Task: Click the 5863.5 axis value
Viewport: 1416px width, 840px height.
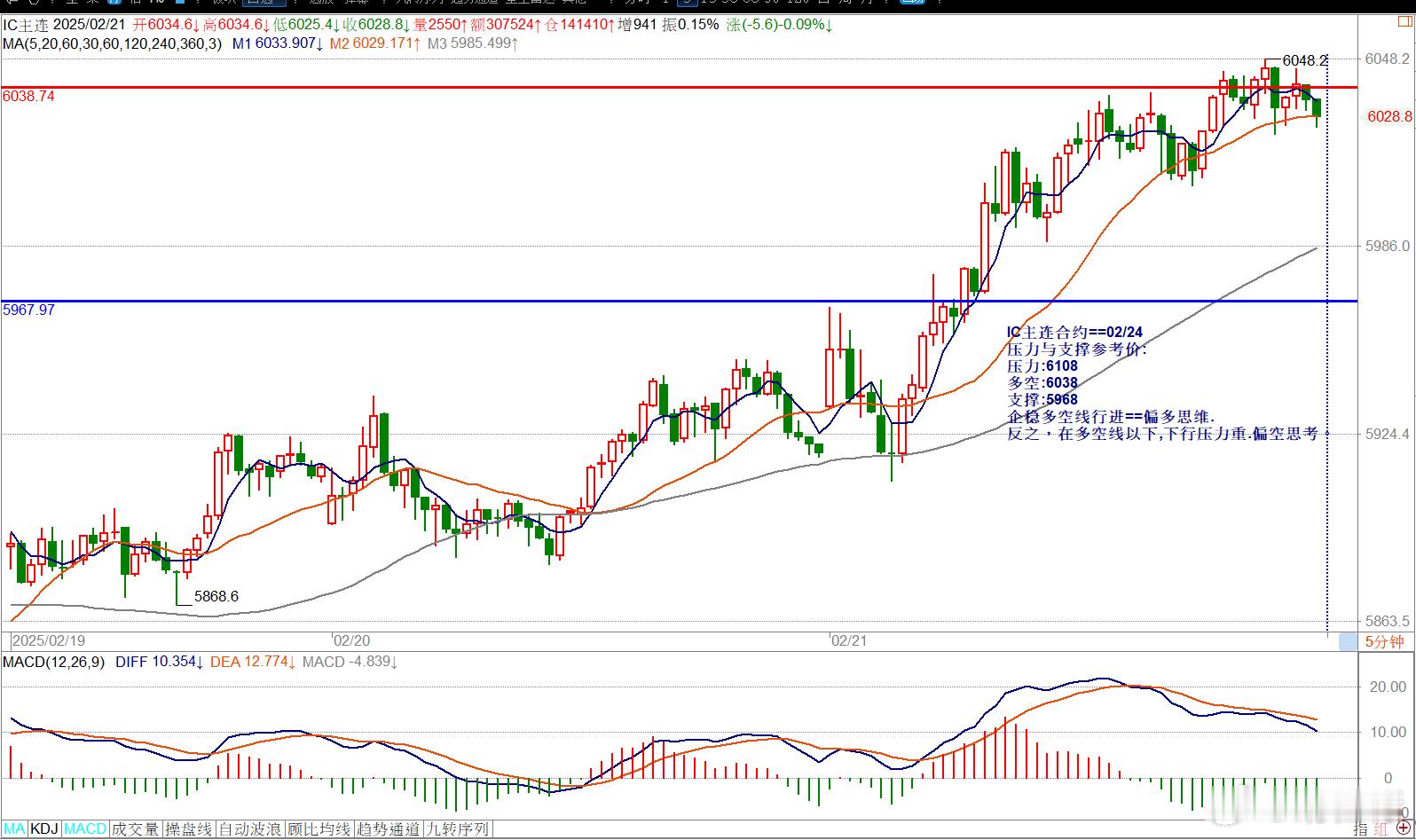Action: [1387, 621]
